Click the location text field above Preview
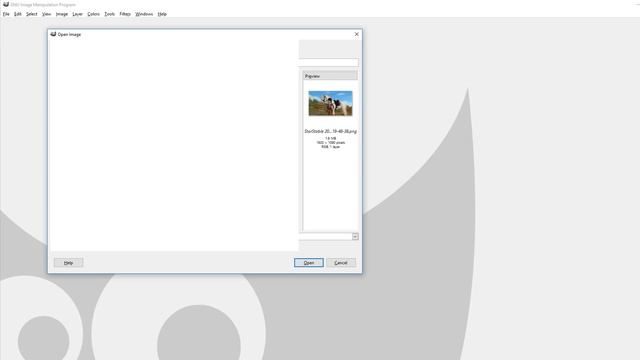Image resolution: width=640 pixels, height=360 pixels. coord(329,62)
